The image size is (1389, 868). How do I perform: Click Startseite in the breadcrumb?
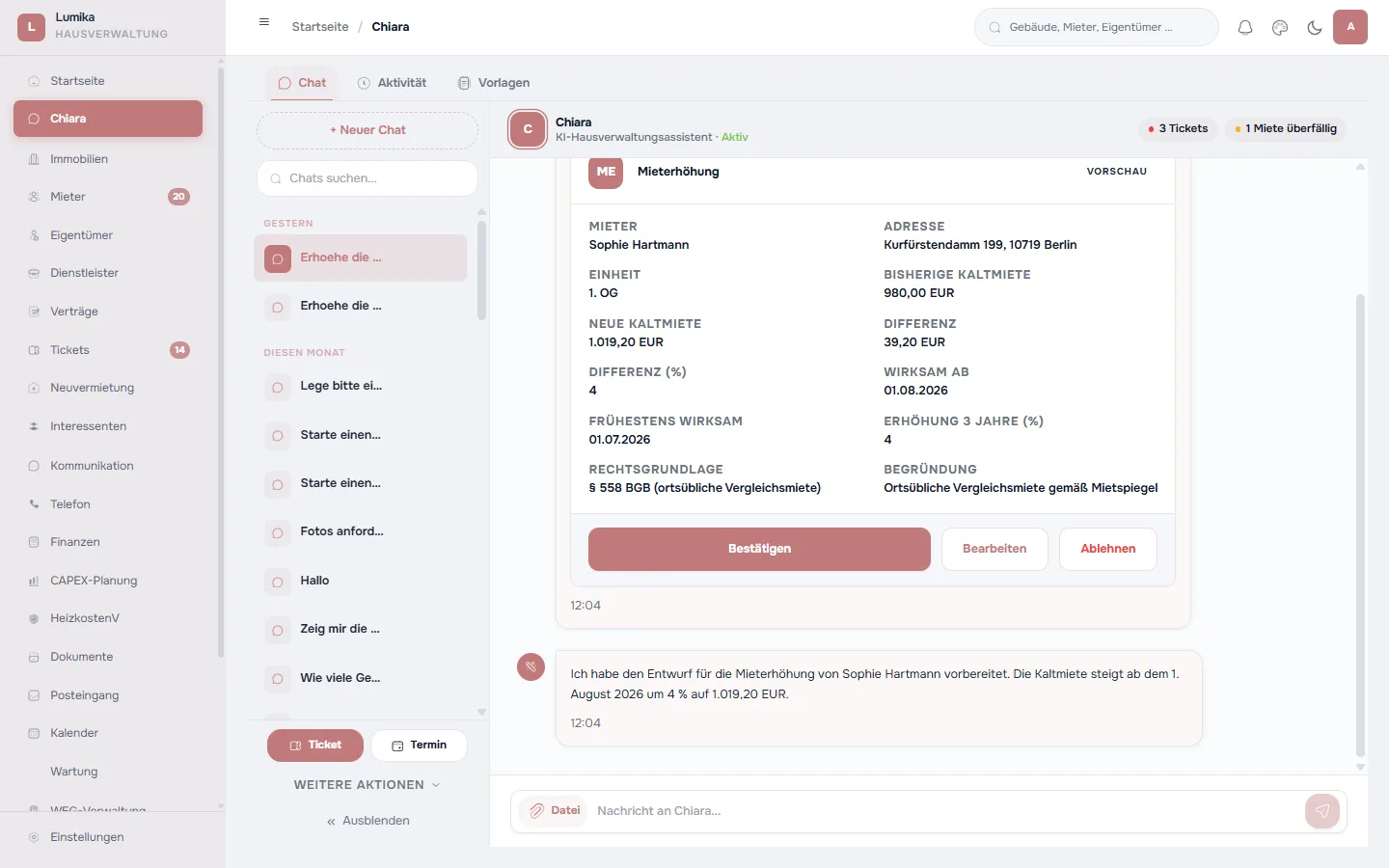pos(320,26)
